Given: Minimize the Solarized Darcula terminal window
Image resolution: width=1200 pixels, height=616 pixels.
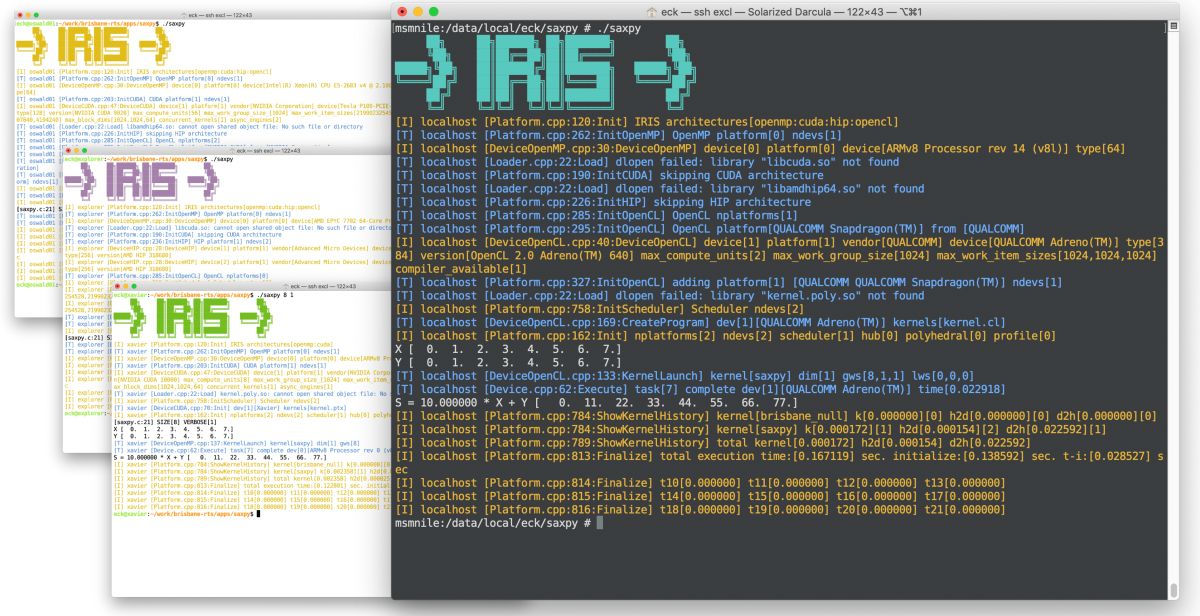Looking at the screenshot, I should (x=419, y=11).
